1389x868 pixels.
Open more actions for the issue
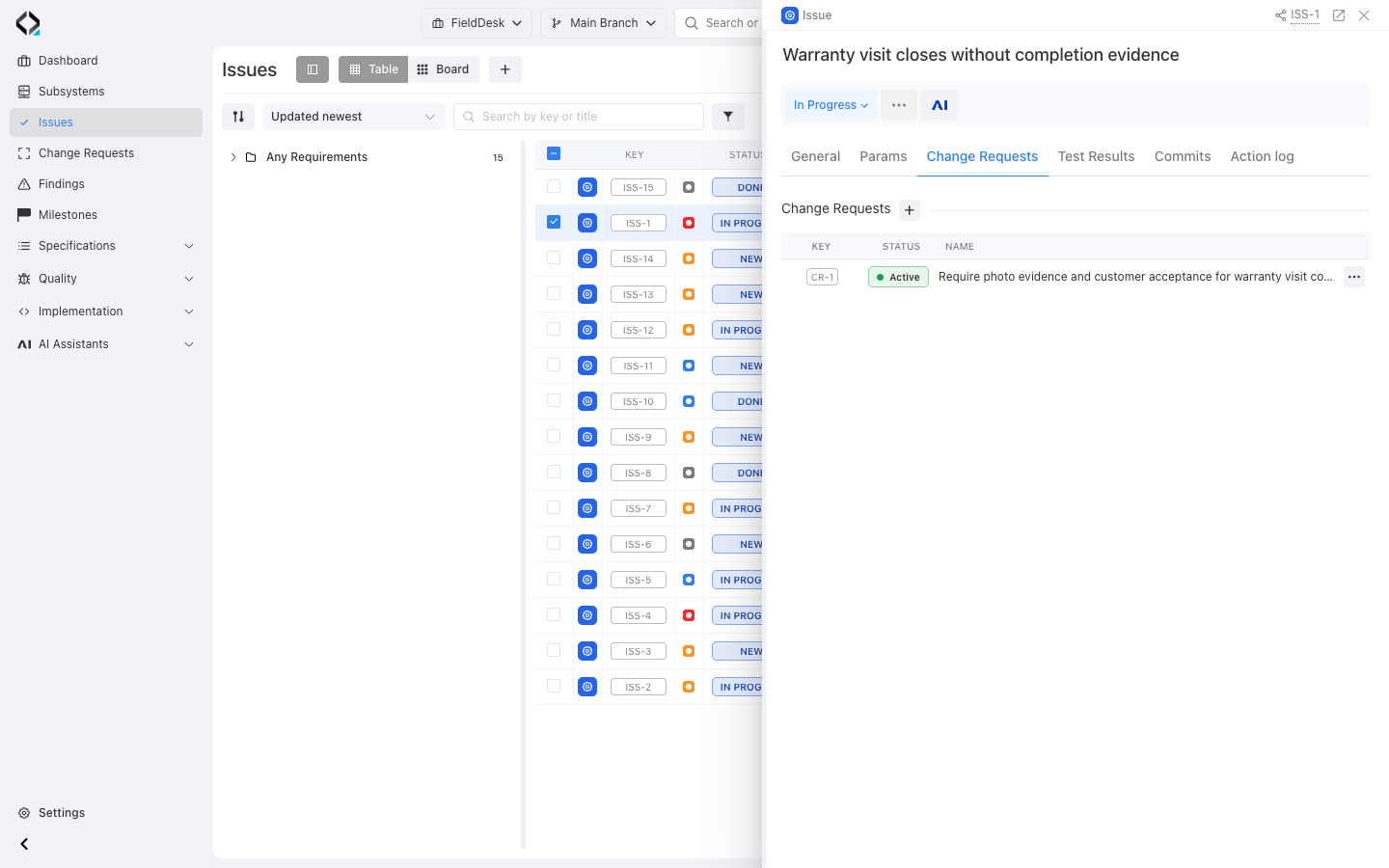(x=899, y=105)
